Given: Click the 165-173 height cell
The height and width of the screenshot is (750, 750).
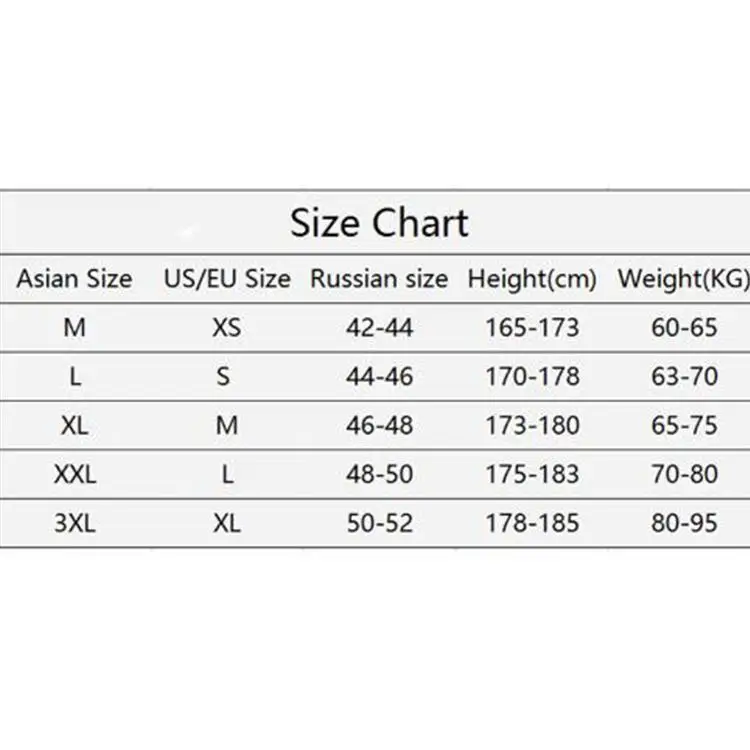Looking at the screenshot, I should pos(532,327).
